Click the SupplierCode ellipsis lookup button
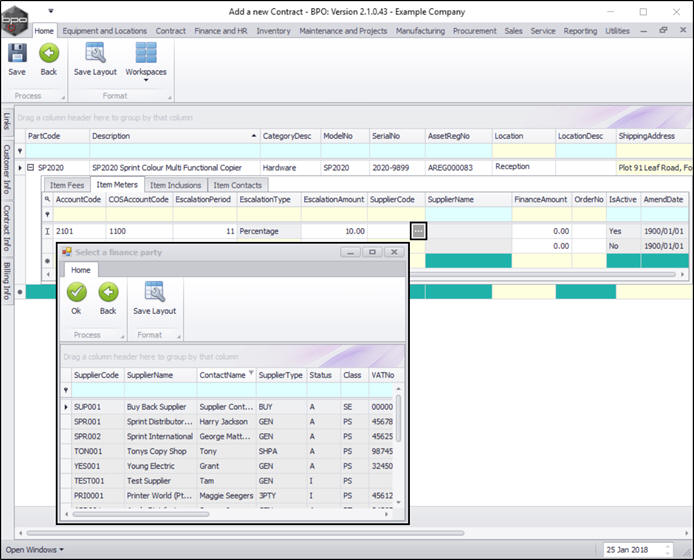The width and height of the screenshot is (694, 560). 418,230
